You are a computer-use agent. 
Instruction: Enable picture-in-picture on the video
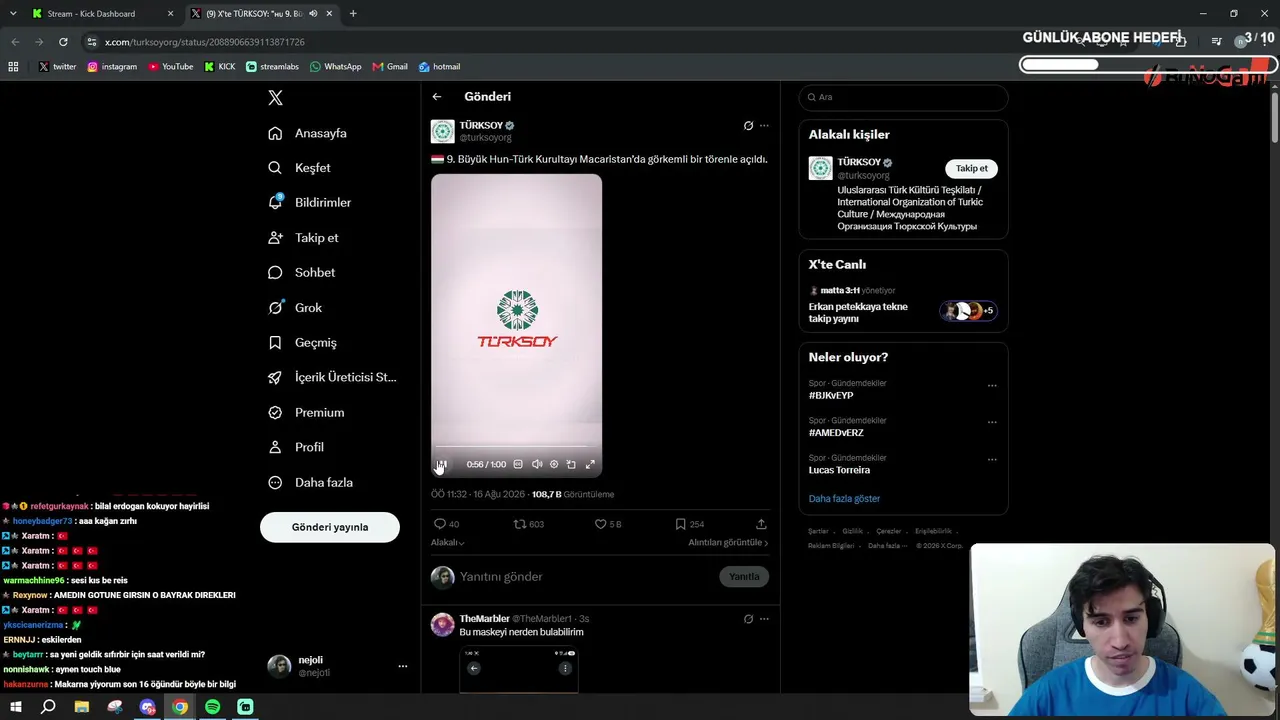click(571, 464)
